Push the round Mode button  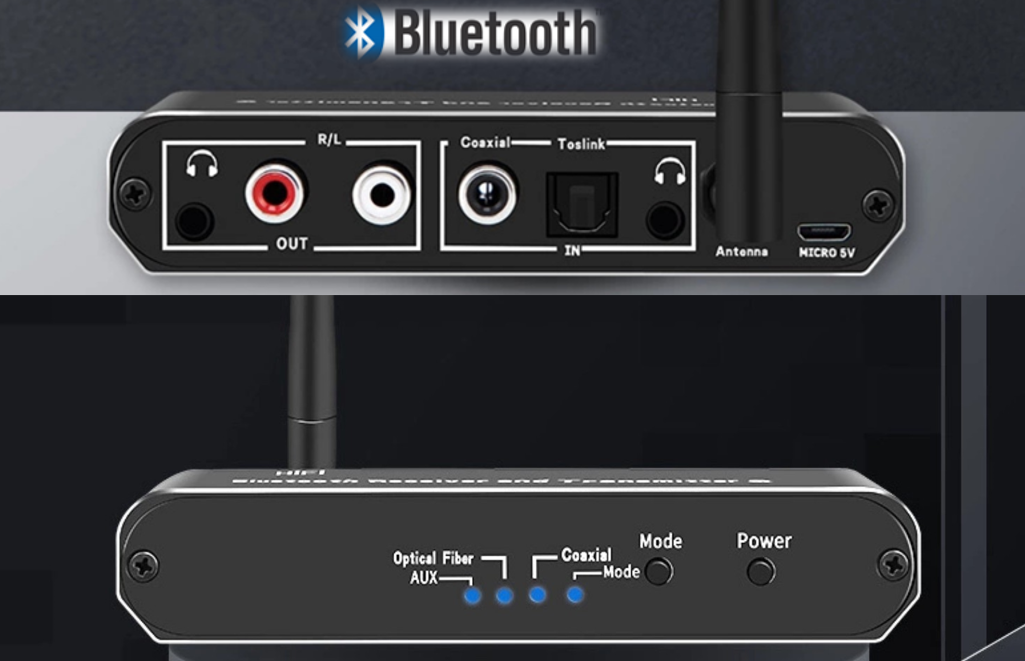(x=659, y=571)
